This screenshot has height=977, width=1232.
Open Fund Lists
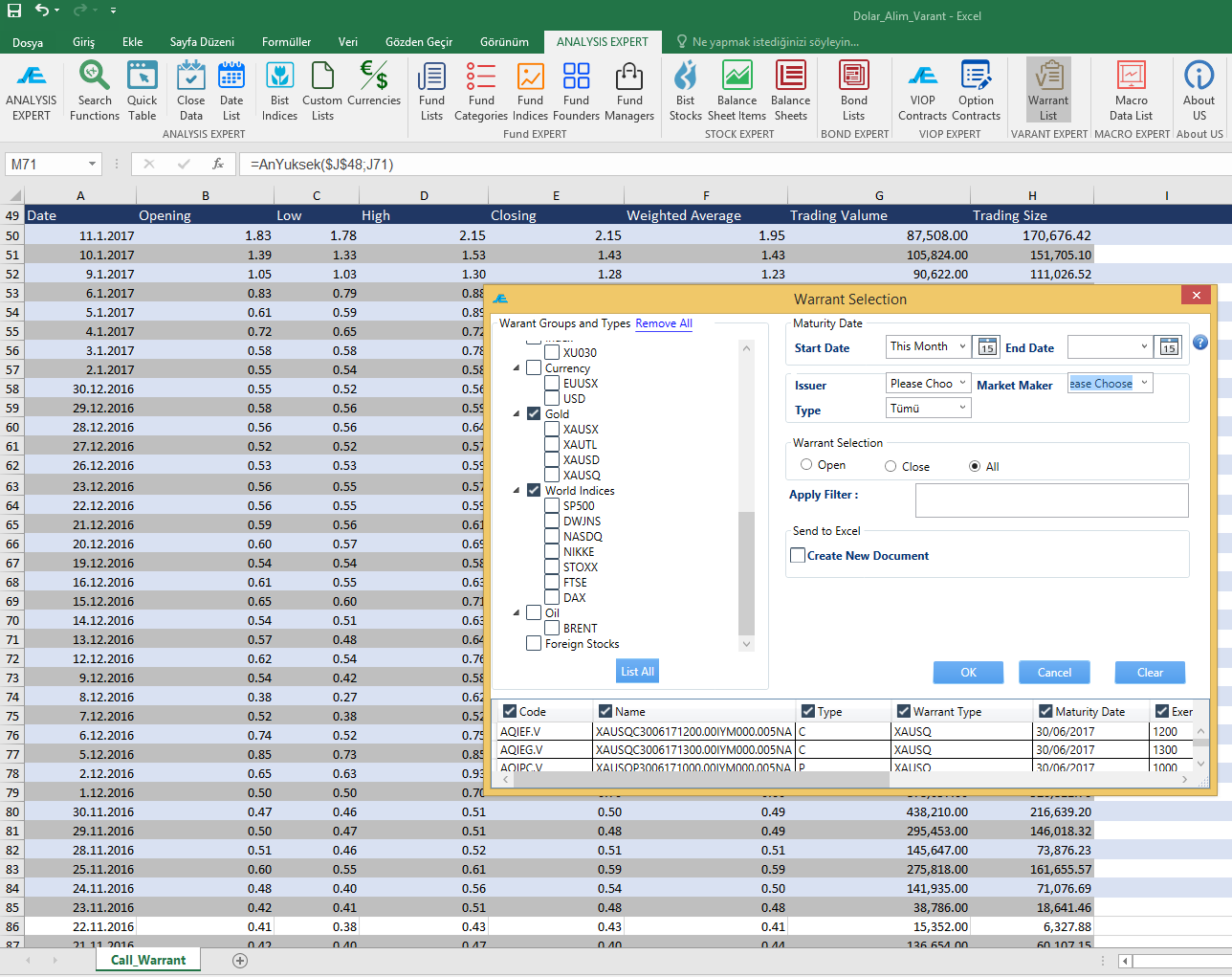point(431,91)
